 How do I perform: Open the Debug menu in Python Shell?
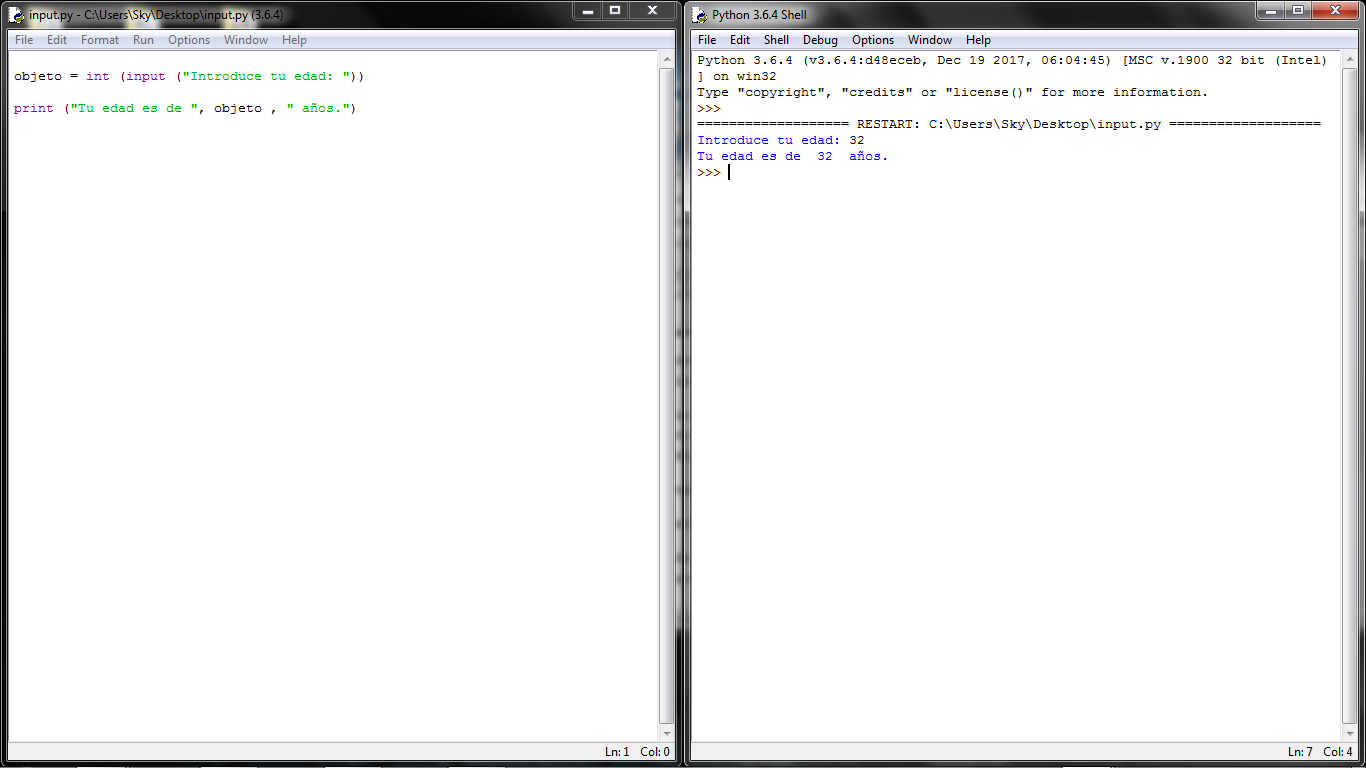point(820,40)
